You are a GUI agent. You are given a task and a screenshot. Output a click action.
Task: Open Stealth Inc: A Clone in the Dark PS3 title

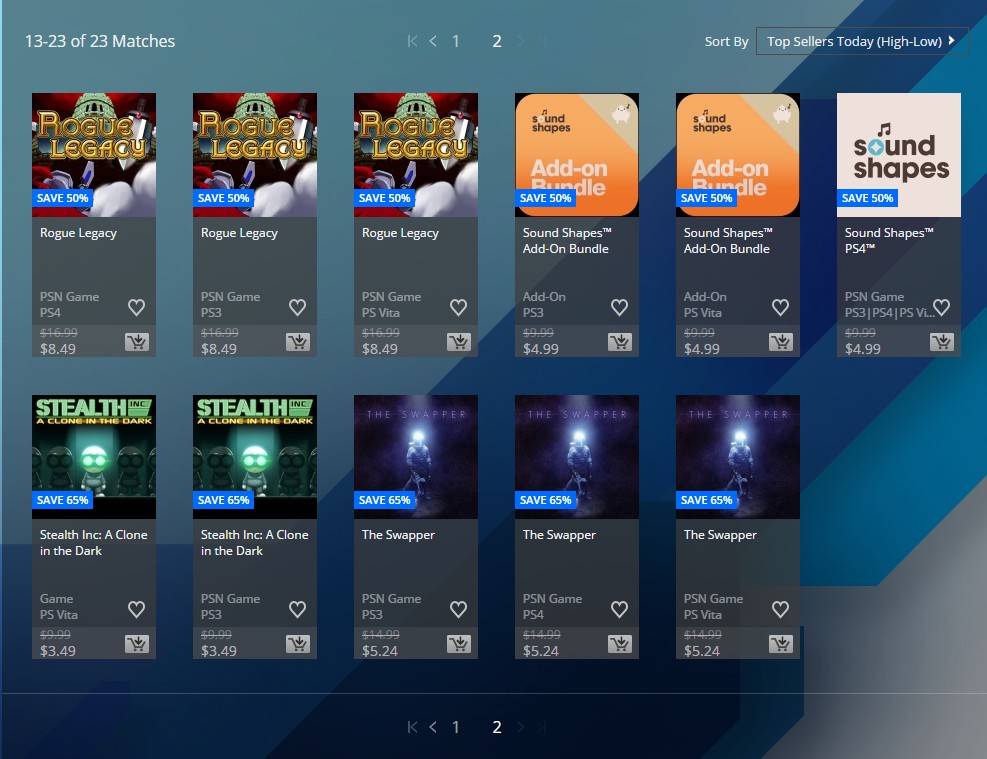(x=254, y=542)
